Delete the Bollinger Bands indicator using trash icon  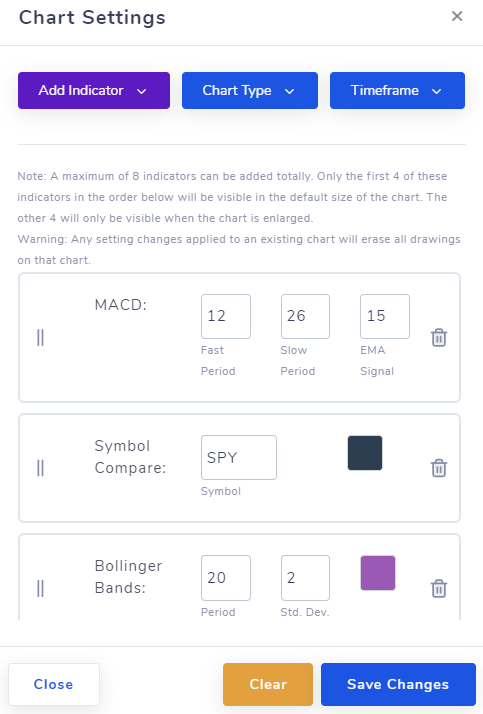tap(439, 588)
